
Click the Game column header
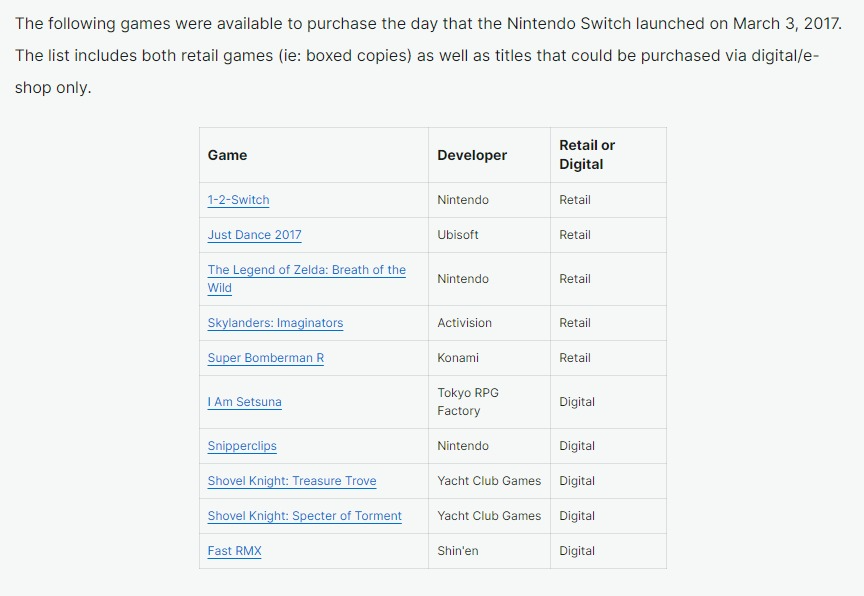(227, 155)
